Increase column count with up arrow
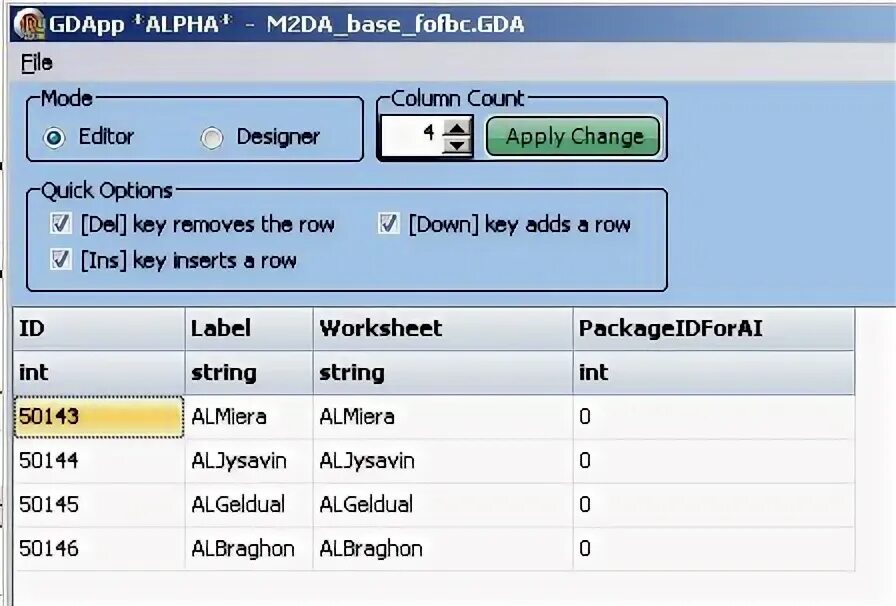Screen dimensions: 896x606 point(457,127)
